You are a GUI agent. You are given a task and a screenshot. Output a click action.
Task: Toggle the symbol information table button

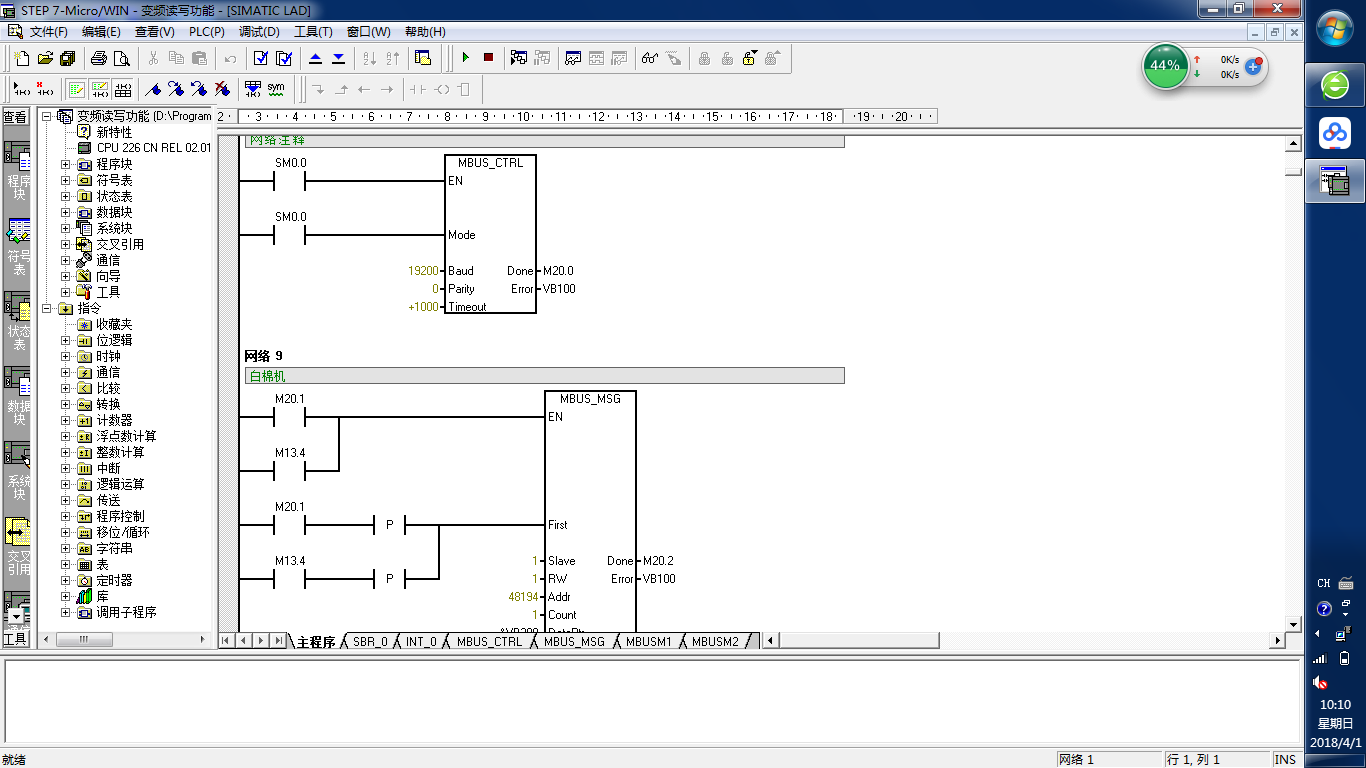point(123,89)
